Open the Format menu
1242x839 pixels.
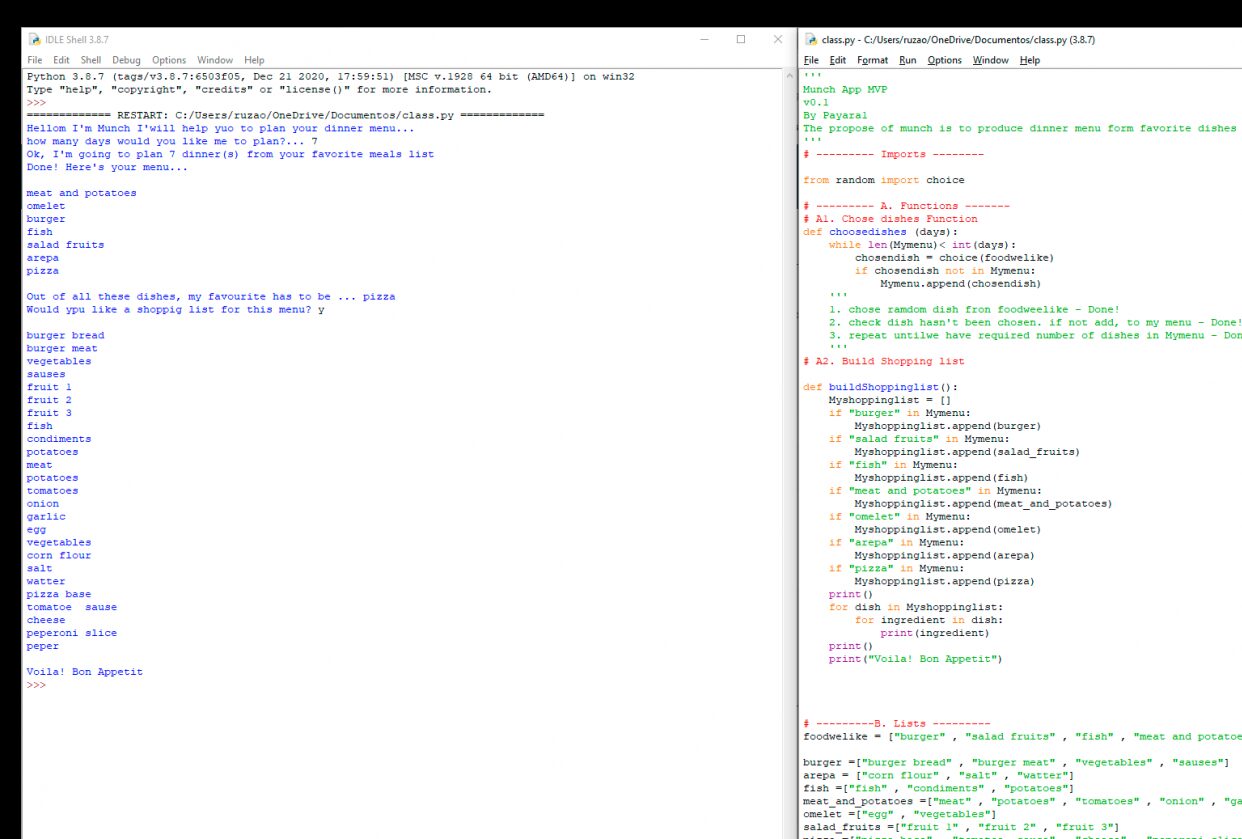(872, 60)
